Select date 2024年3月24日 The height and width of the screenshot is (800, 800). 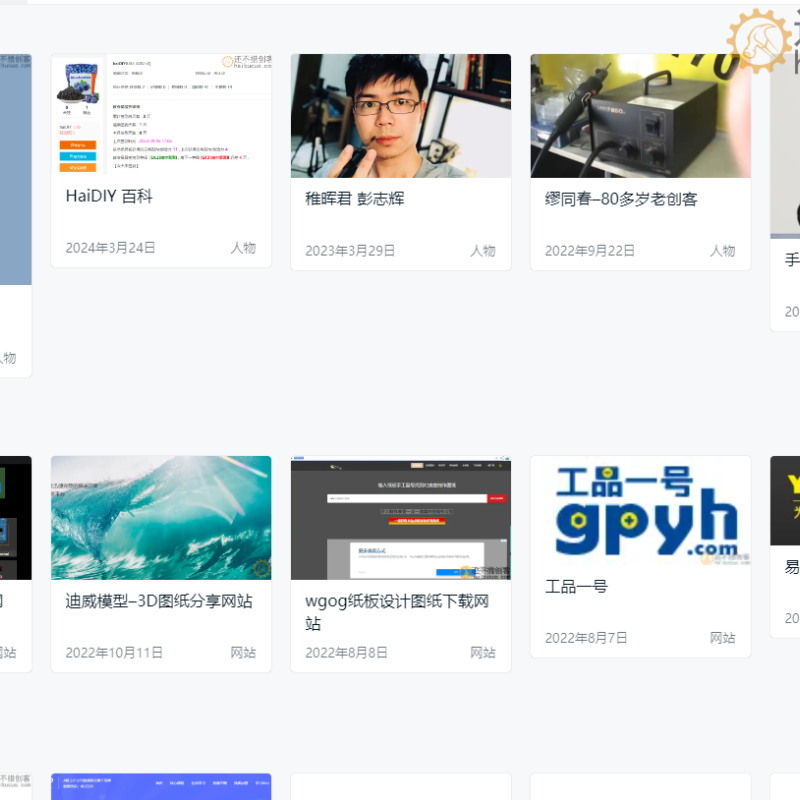110,248
